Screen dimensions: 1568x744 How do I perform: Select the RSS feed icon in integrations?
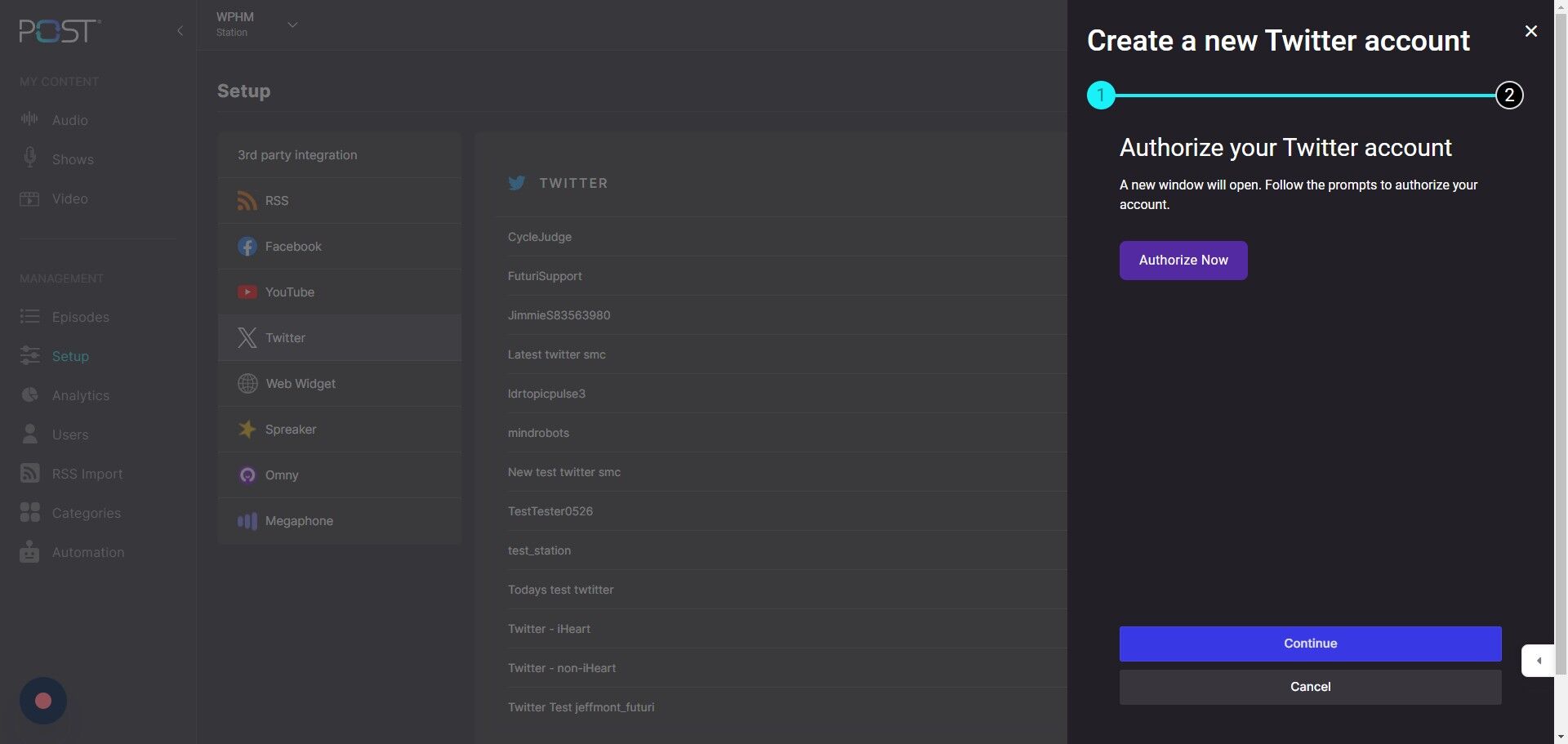click(x=247, y=201)
